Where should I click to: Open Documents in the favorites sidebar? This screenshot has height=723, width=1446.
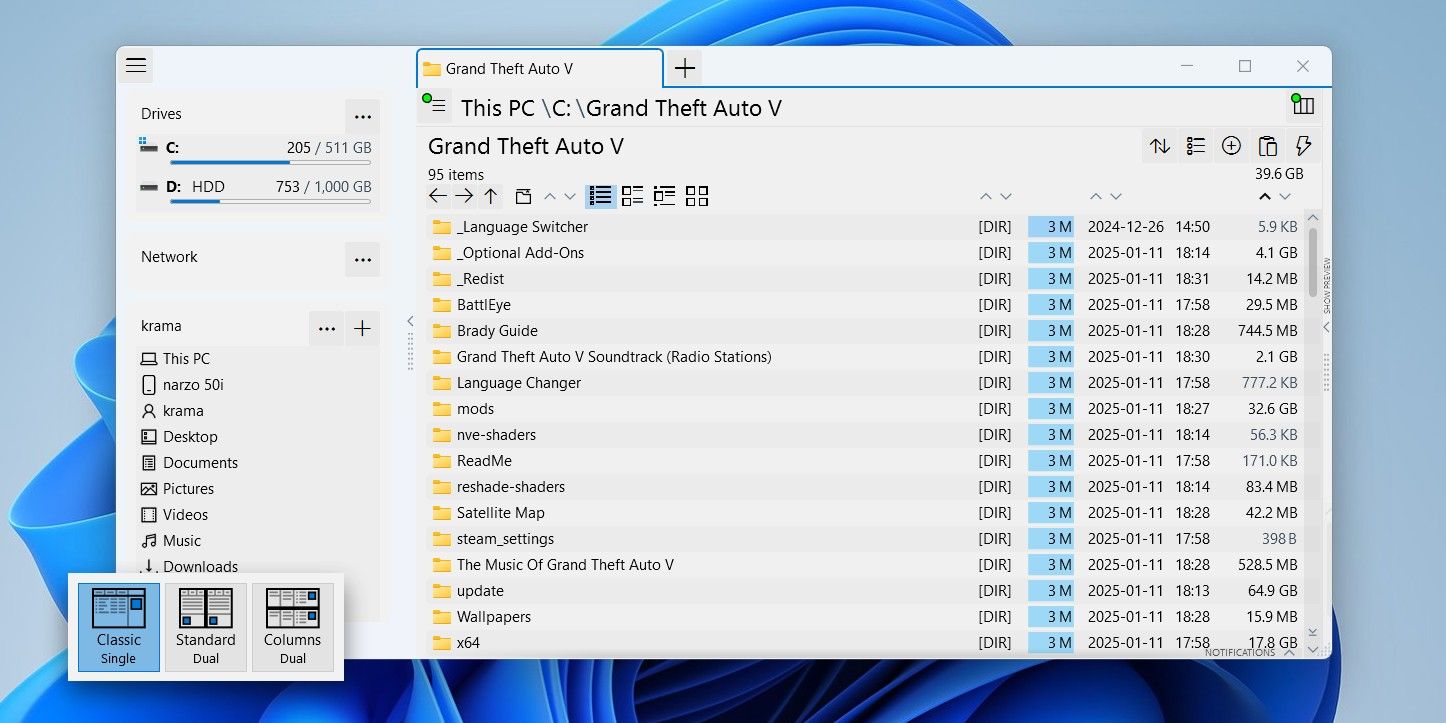[x=200, y=463]
